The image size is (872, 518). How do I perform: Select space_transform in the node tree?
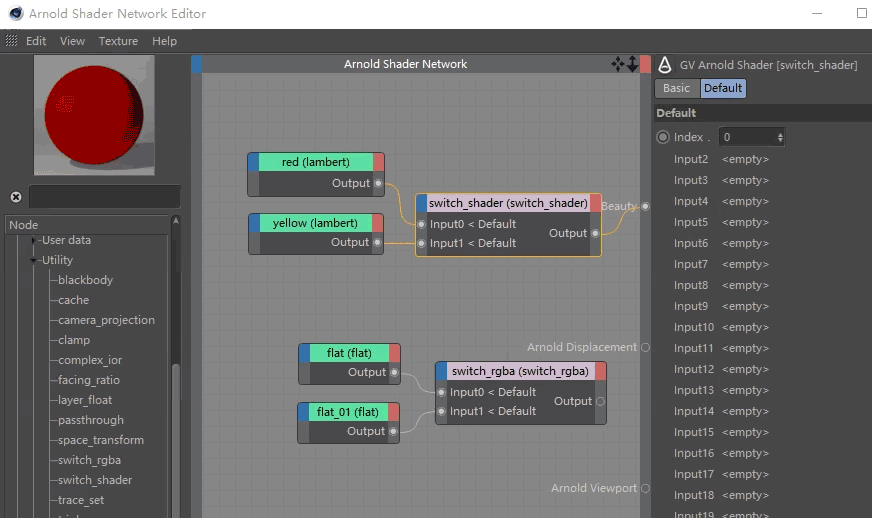click(101, 440)
